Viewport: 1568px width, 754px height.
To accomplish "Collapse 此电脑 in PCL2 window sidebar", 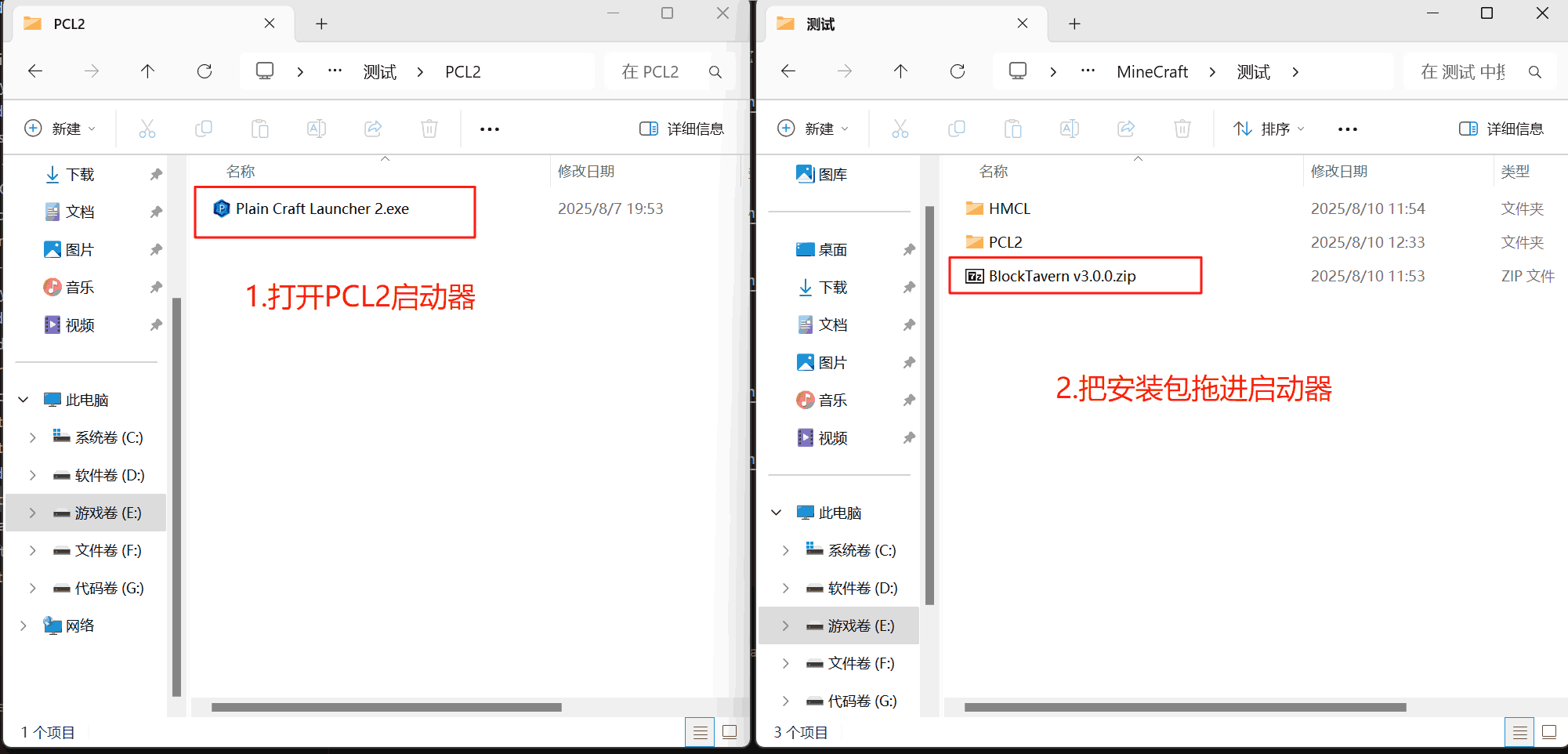I will click(24, 400).
